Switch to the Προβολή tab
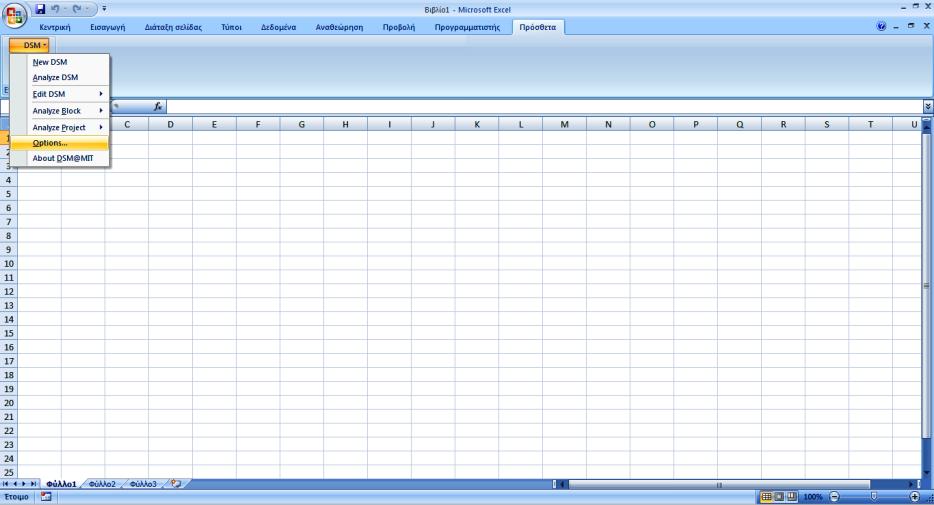Image resolution: width=934 pixels, height=505 pixels. click(398, 27)
